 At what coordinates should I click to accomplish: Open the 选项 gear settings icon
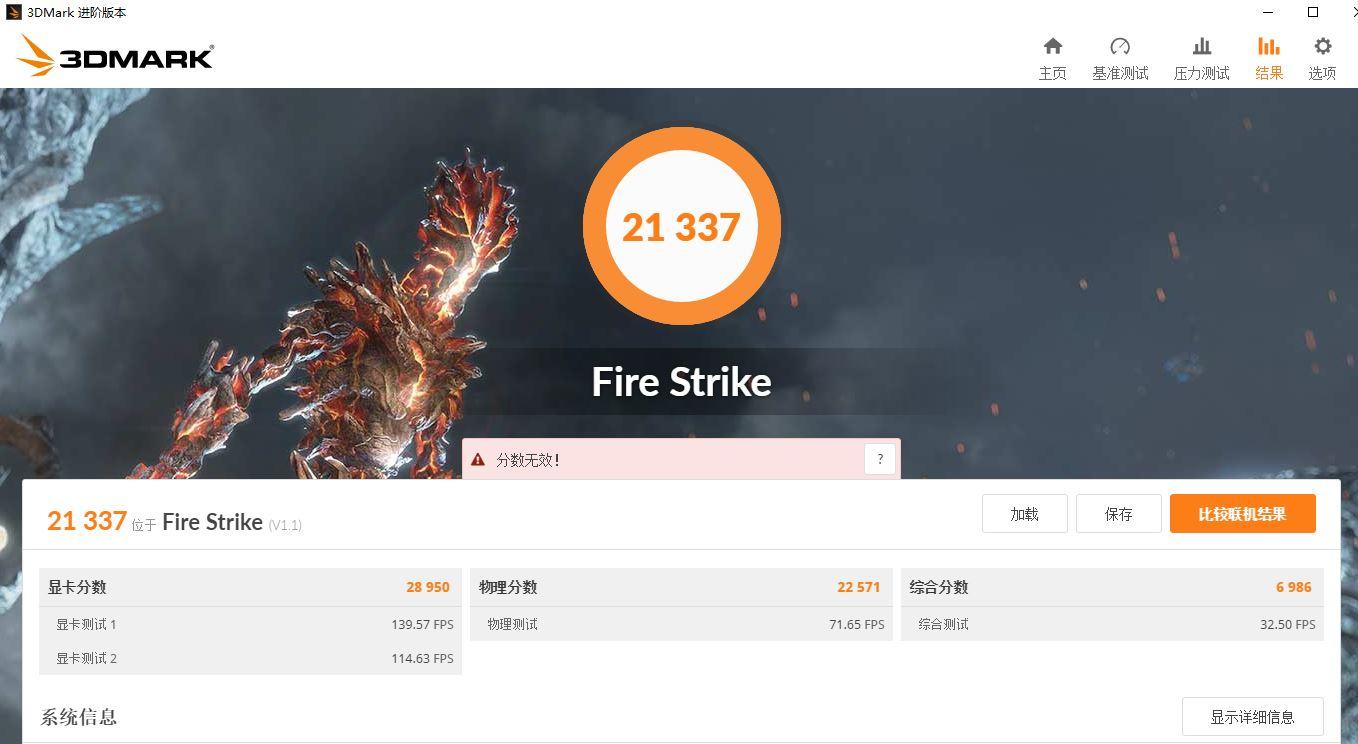(x=1322, y=46)
